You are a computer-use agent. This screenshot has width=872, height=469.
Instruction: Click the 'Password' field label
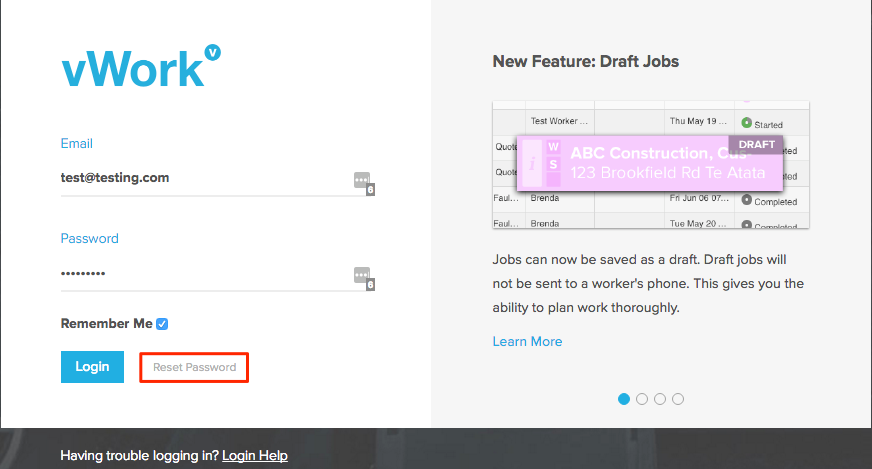coord(90,239)
